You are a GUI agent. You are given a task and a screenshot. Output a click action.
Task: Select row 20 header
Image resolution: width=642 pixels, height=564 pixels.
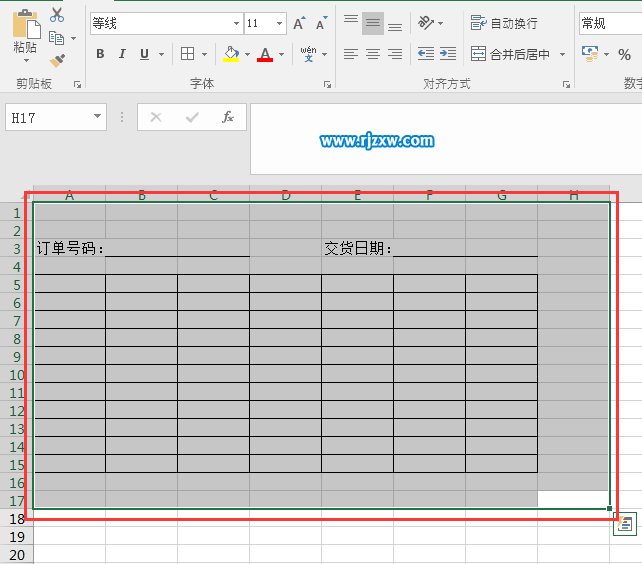pos(16,555)
